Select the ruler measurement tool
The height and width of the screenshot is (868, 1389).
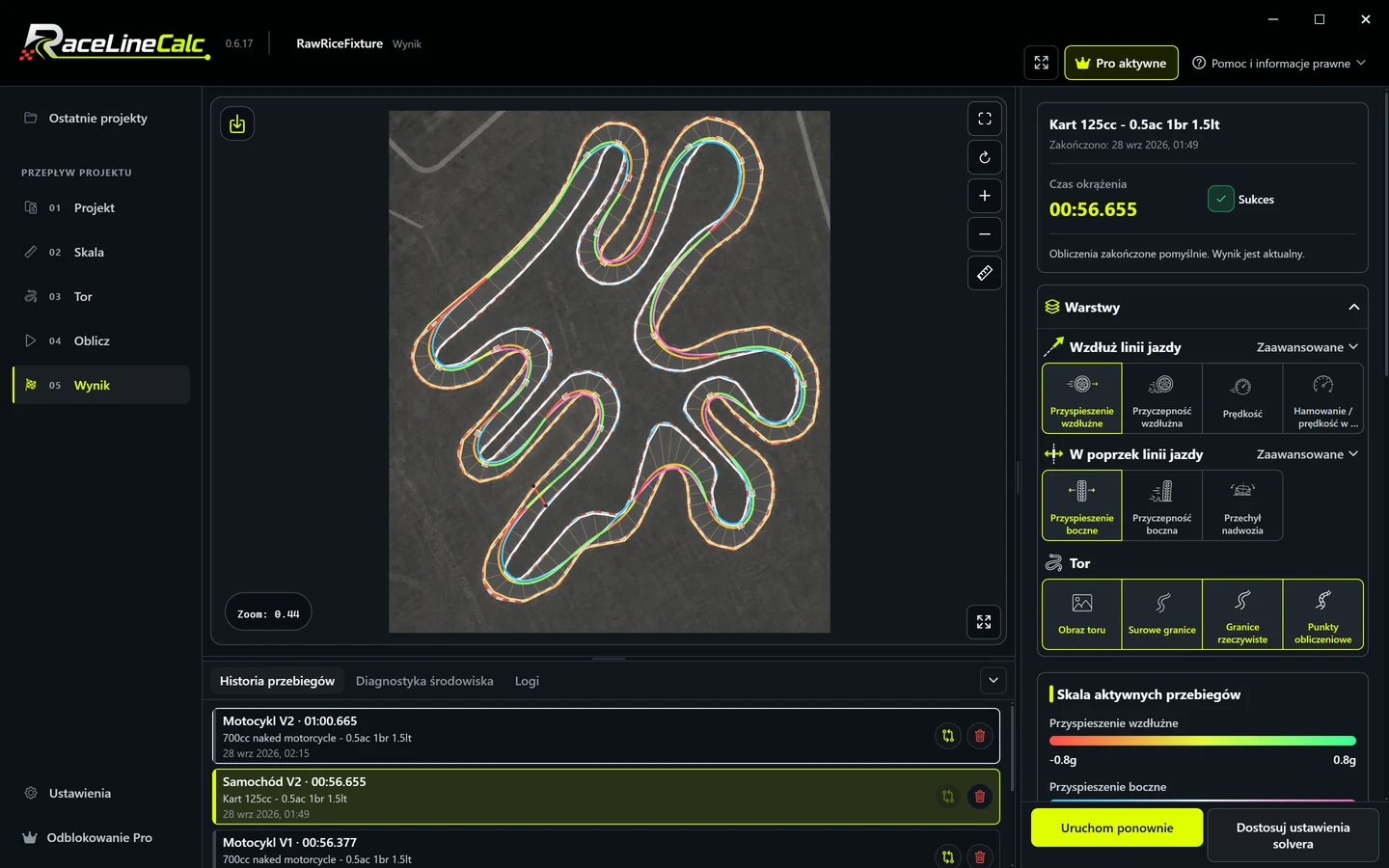[x=984, y=273]
